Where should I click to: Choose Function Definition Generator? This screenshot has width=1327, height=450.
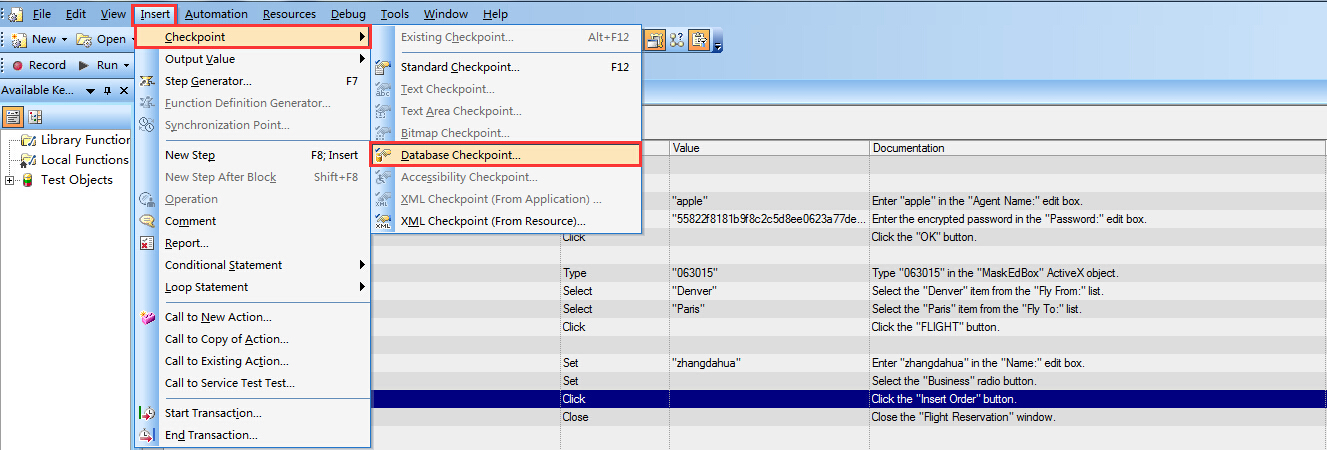point(253,103)
